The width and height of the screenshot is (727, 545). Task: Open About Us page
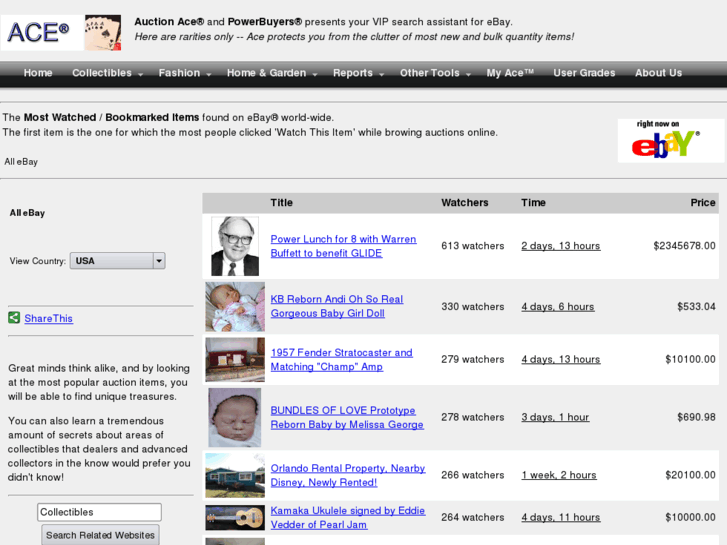[x=658, y=73]
